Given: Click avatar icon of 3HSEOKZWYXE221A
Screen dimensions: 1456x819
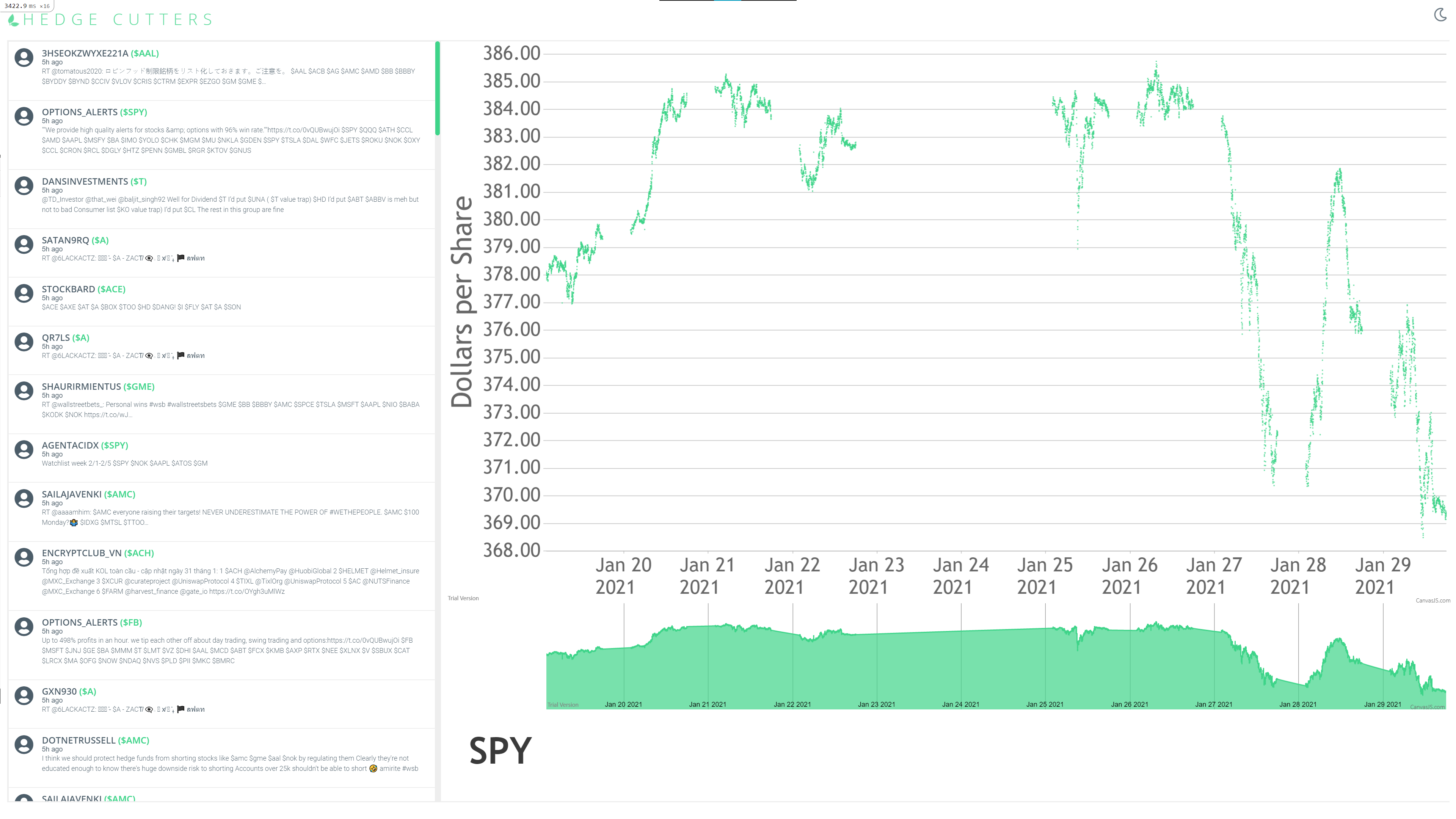Looking at the screenshot, I should (x=24, y=58).
